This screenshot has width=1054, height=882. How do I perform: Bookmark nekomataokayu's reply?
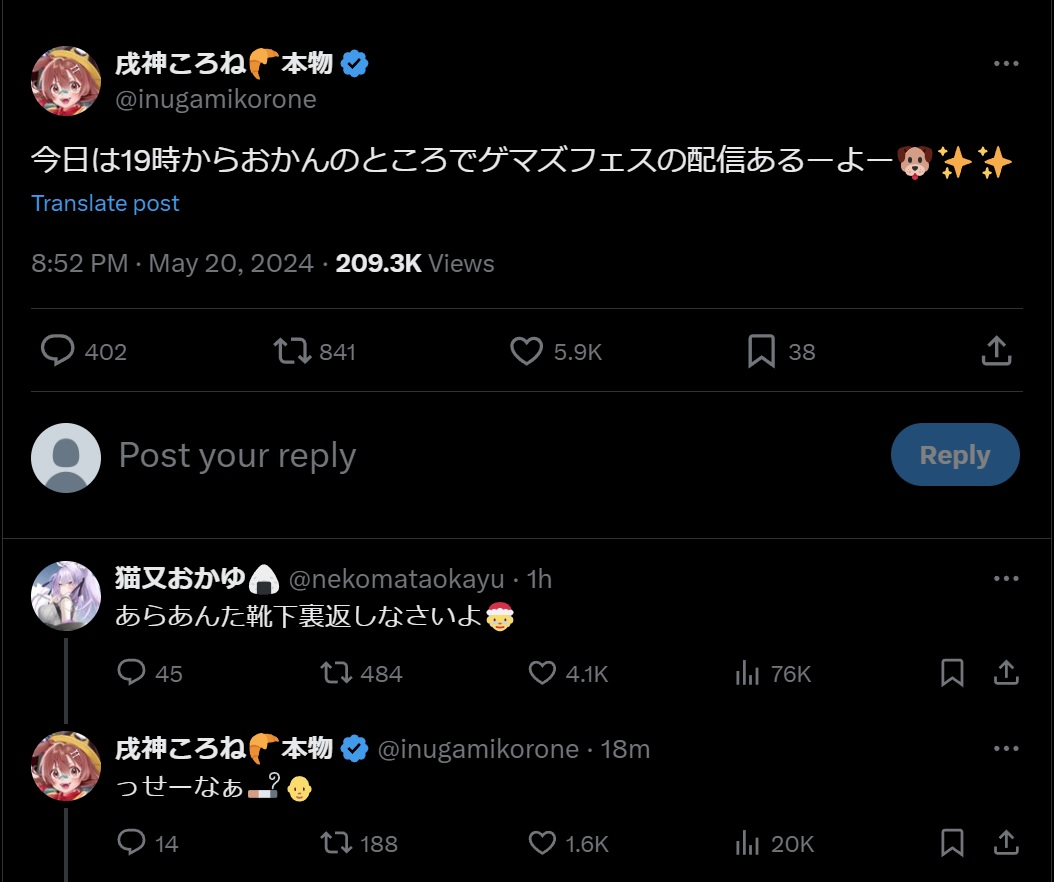pos(952,673)
